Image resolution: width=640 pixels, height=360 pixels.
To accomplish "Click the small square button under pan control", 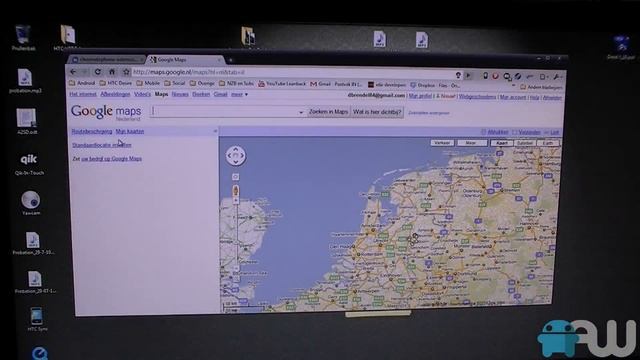I will (236, 177).
